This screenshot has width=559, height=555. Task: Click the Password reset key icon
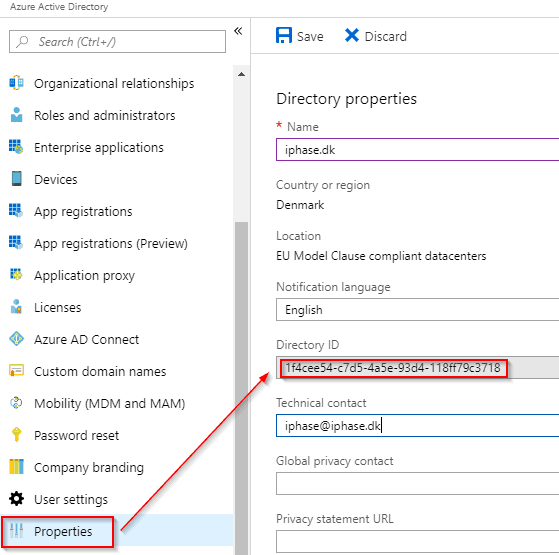16,435
